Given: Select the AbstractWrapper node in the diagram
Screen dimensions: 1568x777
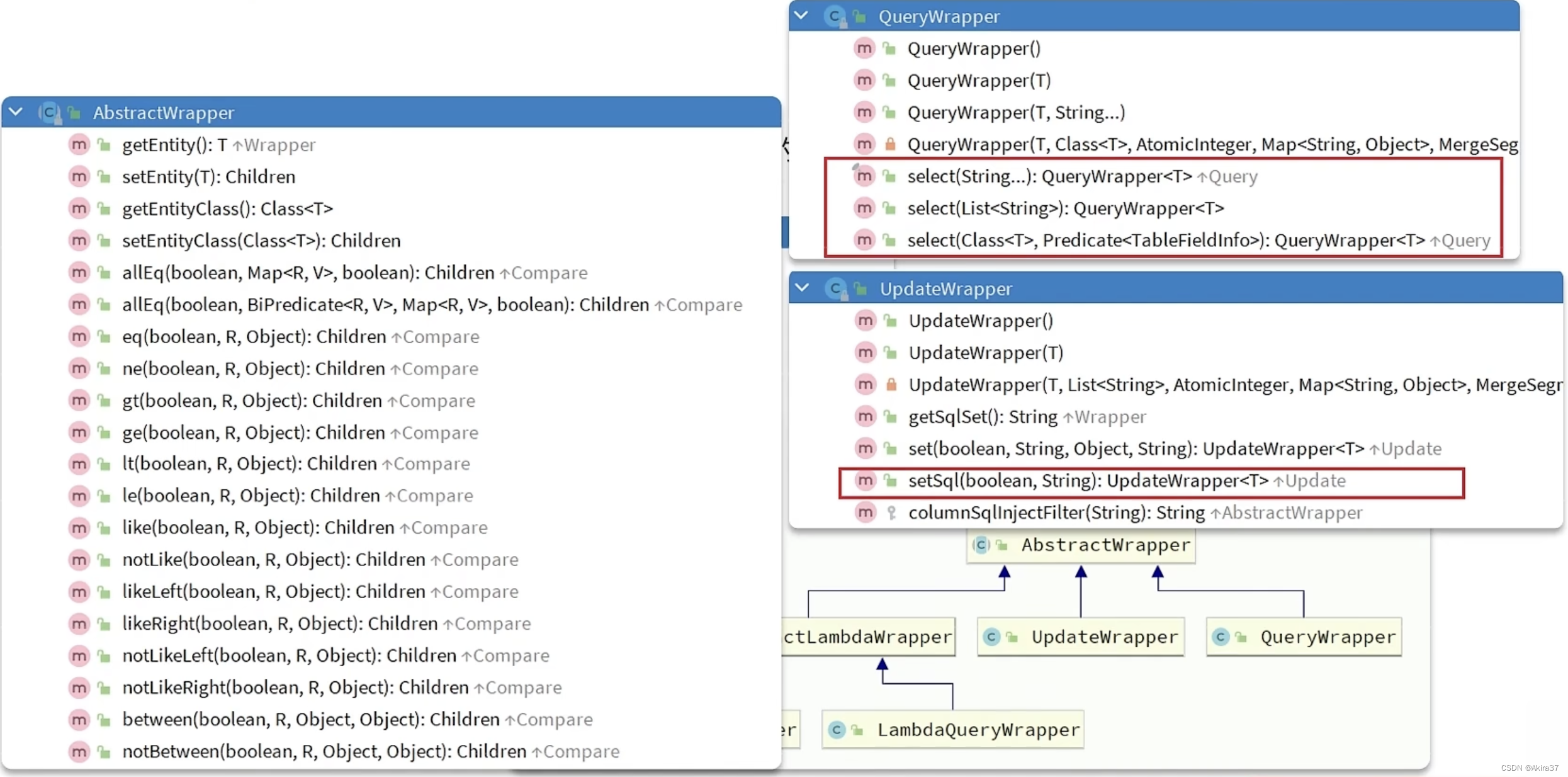Looking at the screenshot, I should pos(1081,545).
